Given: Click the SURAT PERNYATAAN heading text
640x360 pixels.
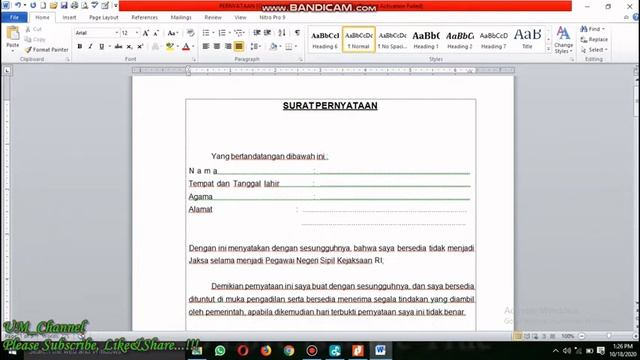Looking at the screenshot, I should coord(330,106).
